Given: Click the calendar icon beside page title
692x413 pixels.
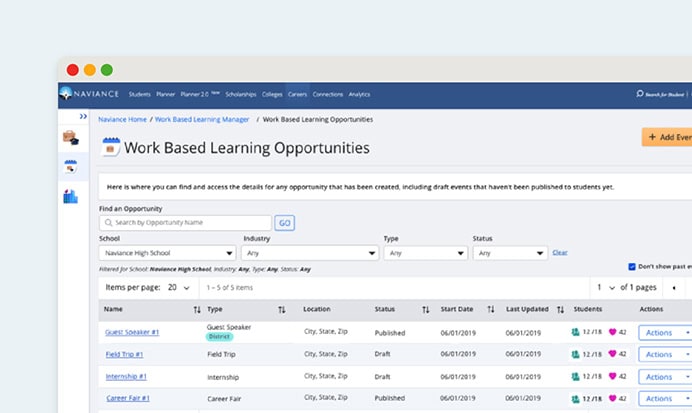Looking at the screenshot, I should click(111, 147).
